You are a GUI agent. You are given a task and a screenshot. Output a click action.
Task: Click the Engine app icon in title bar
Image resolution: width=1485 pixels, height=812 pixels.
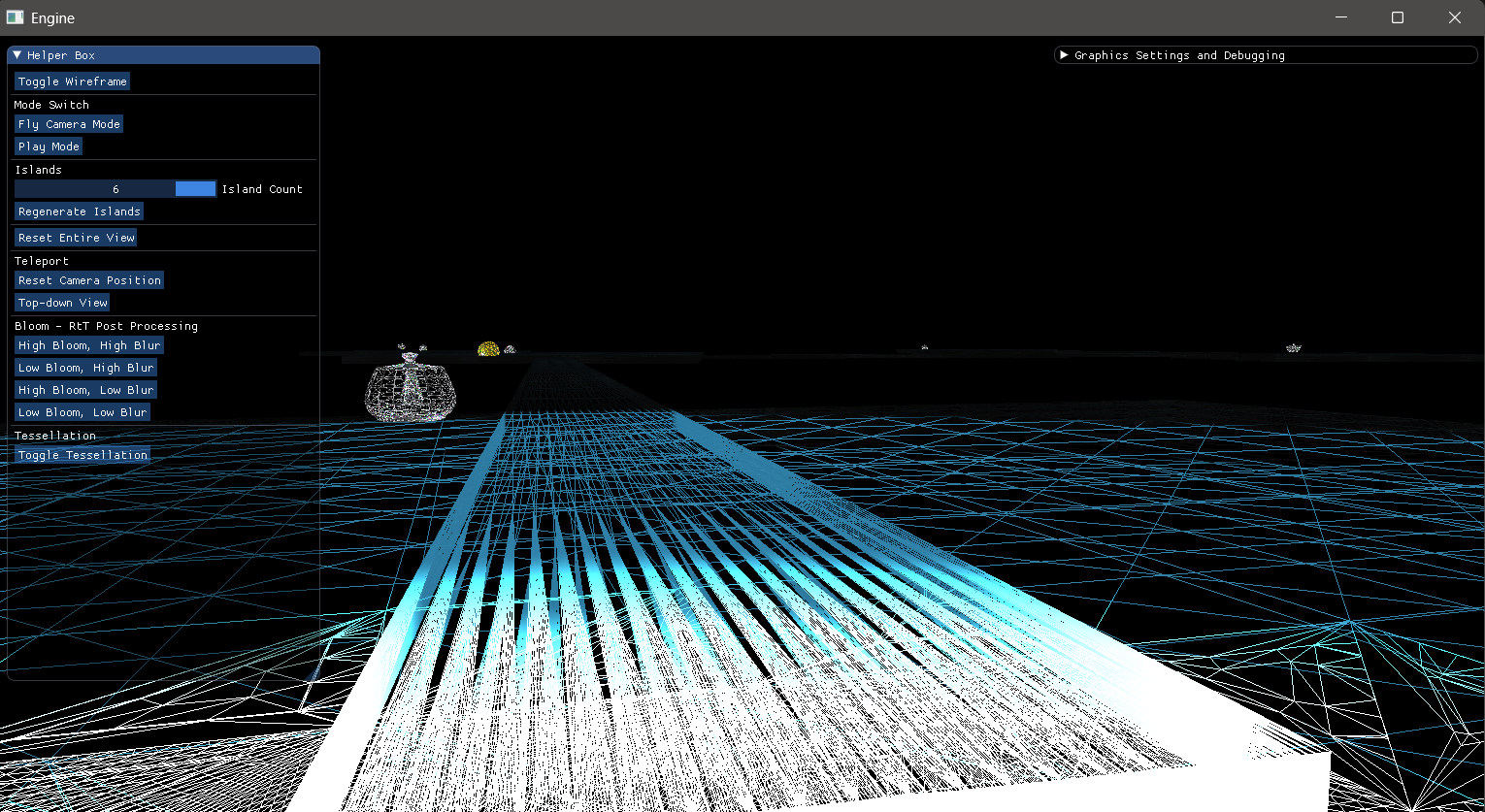click(x=15, y=17)
